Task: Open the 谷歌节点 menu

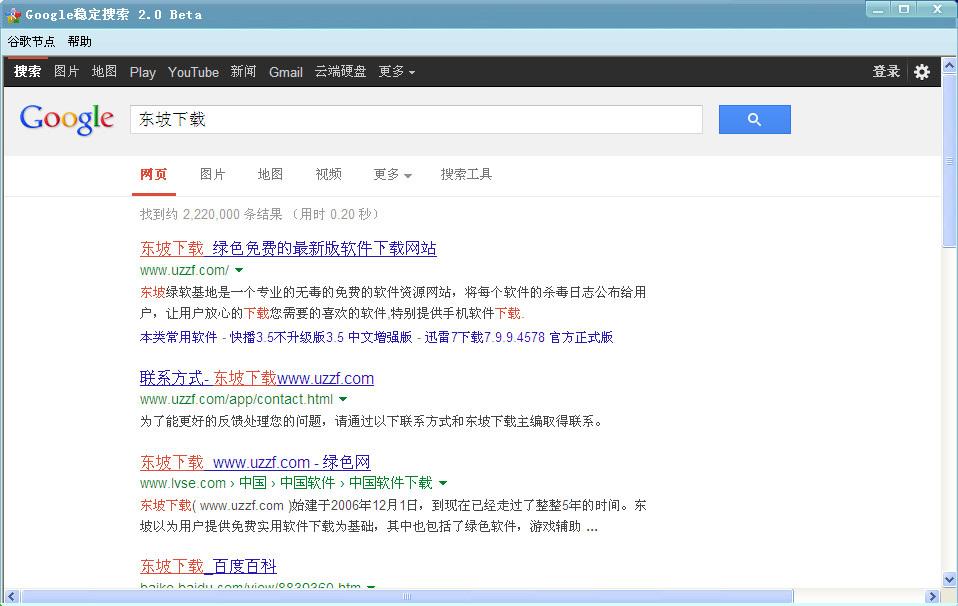Action: point(31,42)
